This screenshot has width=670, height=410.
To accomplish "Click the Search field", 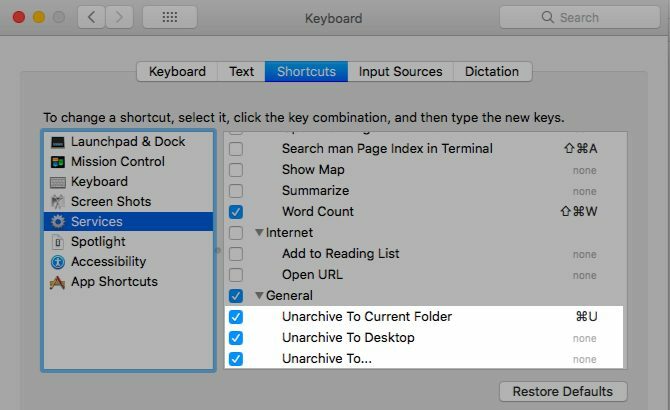I will pos(579,17).
